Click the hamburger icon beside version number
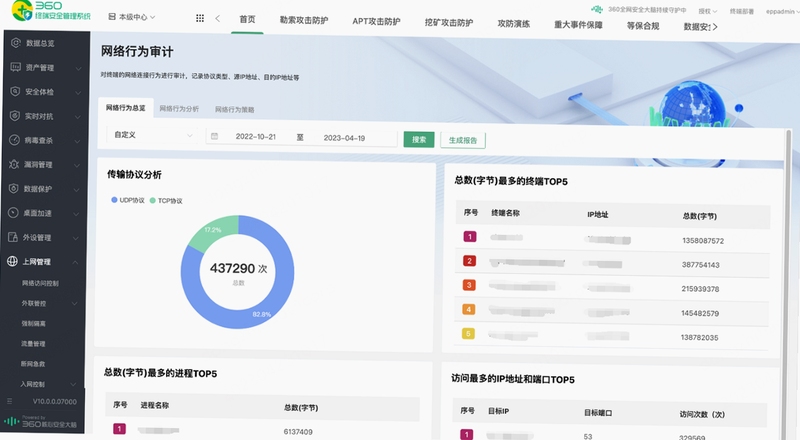 (9, 401)
